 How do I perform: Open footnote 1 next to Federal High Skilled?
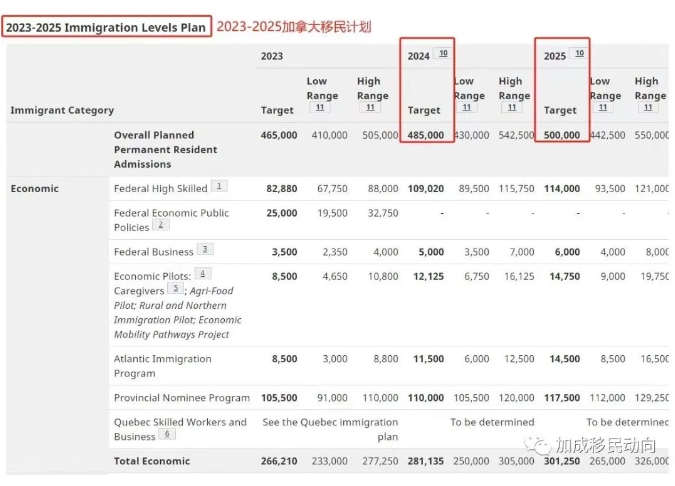coord(219,186)
